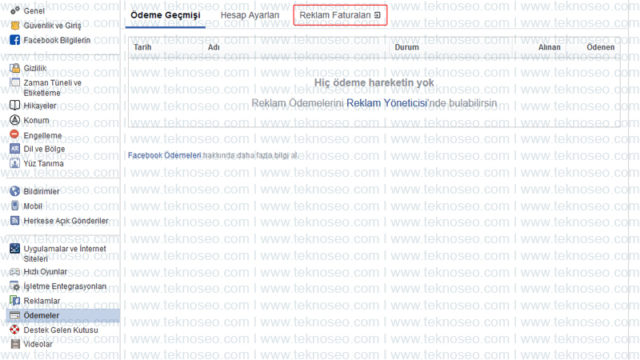Click the Herkese Açık Gönderiler feed icon
This screenshot has height=360, width=640.
tap(15, 220)
